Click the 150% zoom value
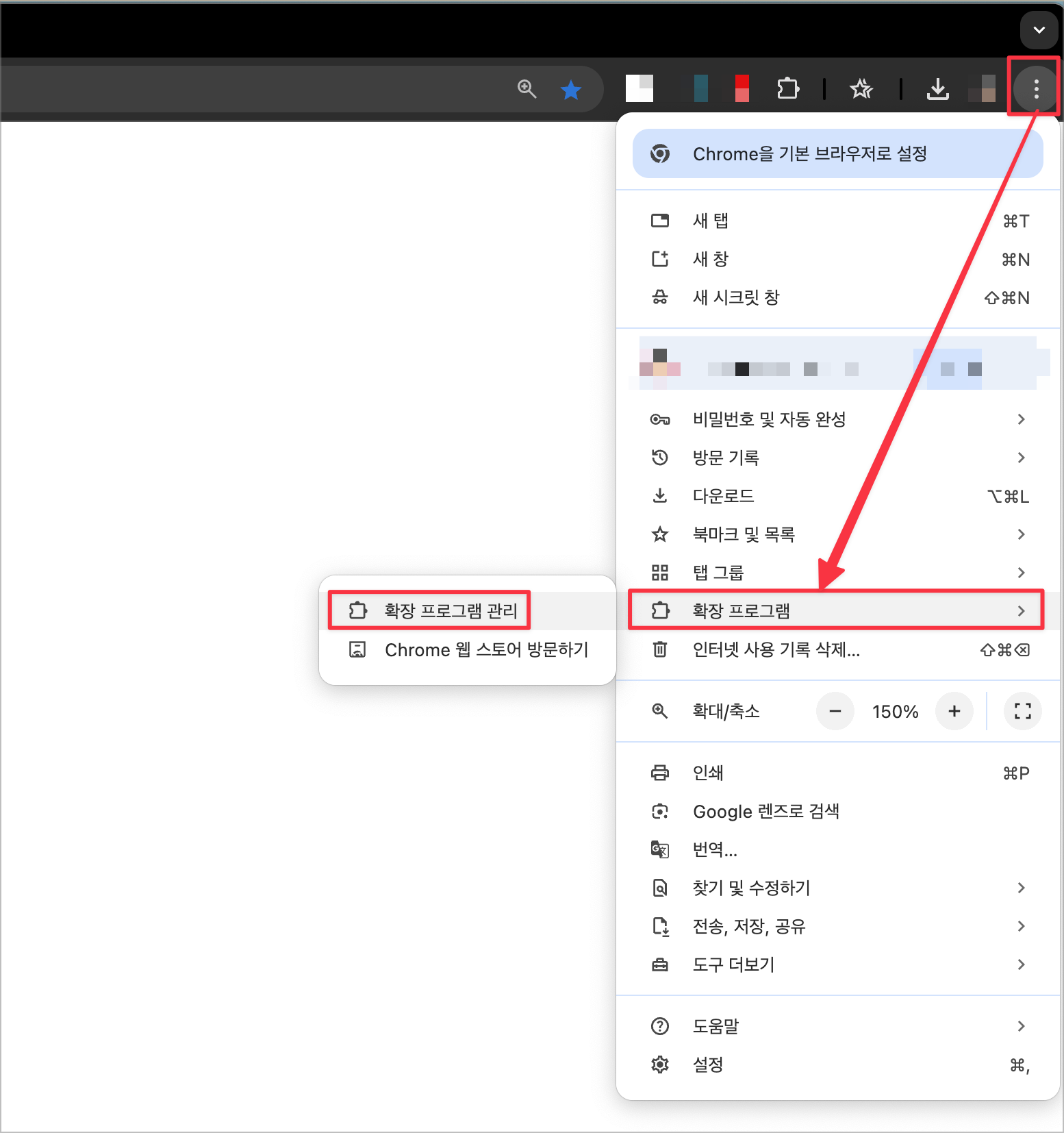Screen dimensions: 1064x1133 (x=895, y=712)
